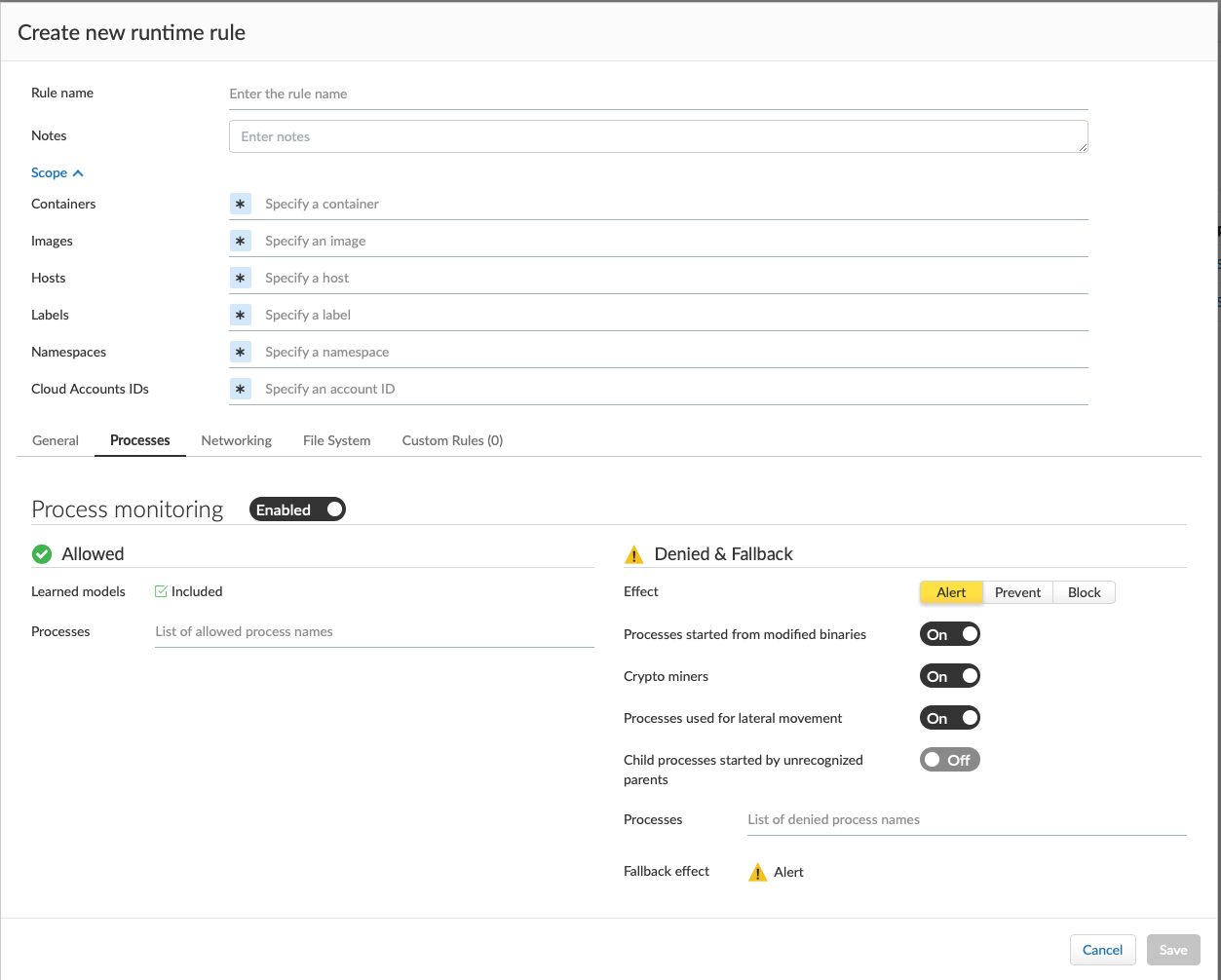Click the asterisk wildcard icon for Hosts
The width and height of the screenshot is (1221, 980).
coord(241,278)
